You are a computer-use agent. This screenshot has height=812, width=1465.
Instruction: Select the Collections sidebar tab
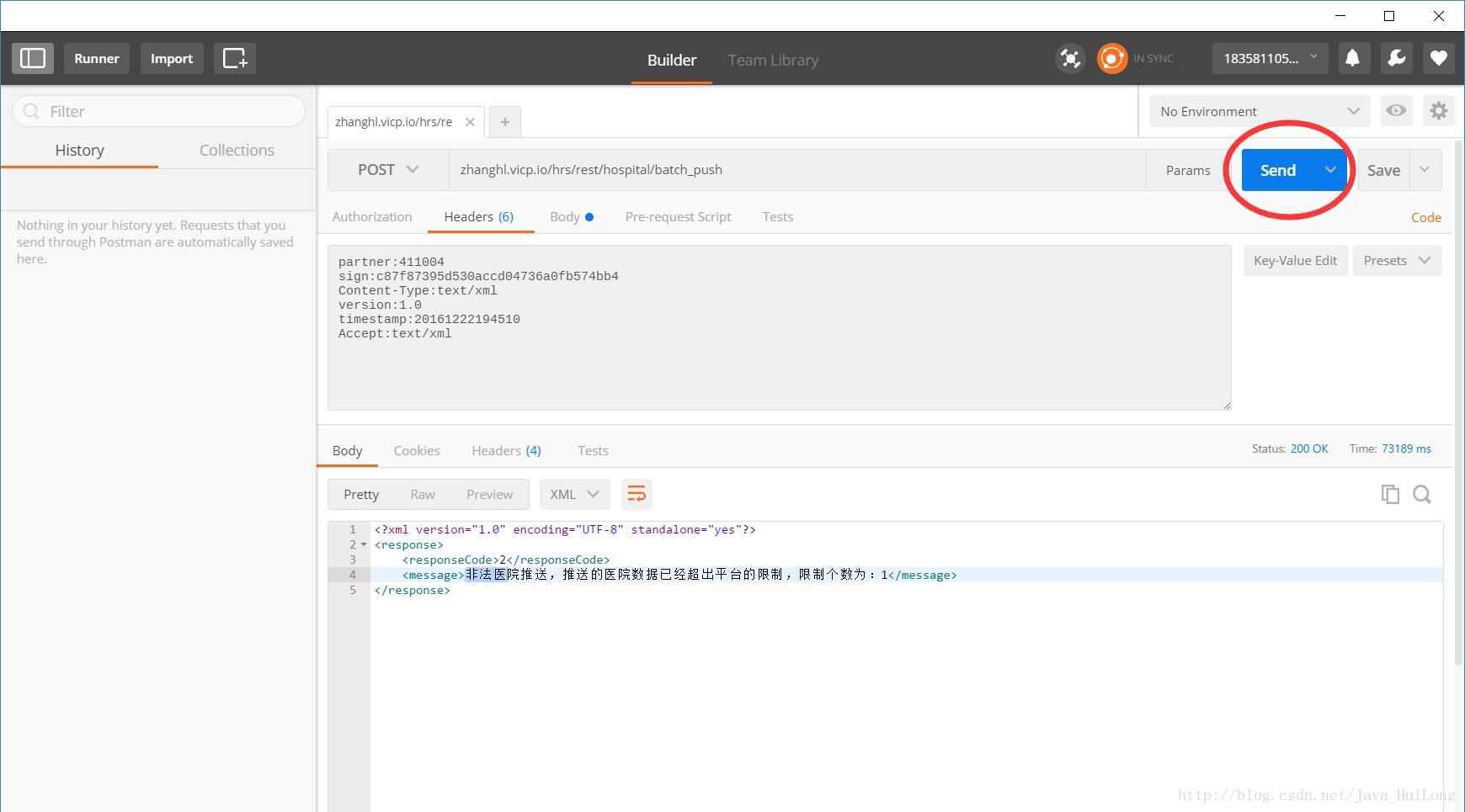237,150
